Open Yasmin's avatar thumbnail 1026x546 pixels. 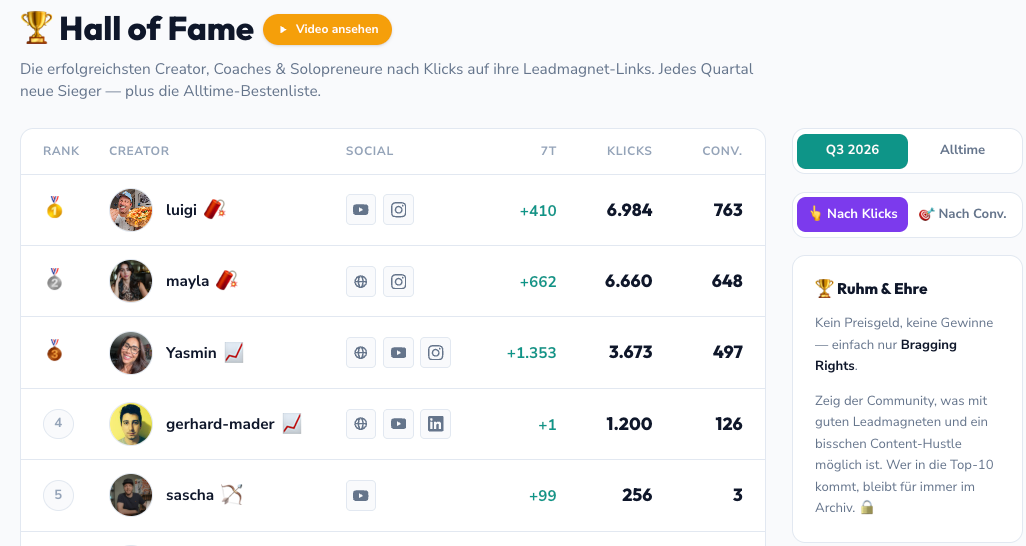click(131, 353)
